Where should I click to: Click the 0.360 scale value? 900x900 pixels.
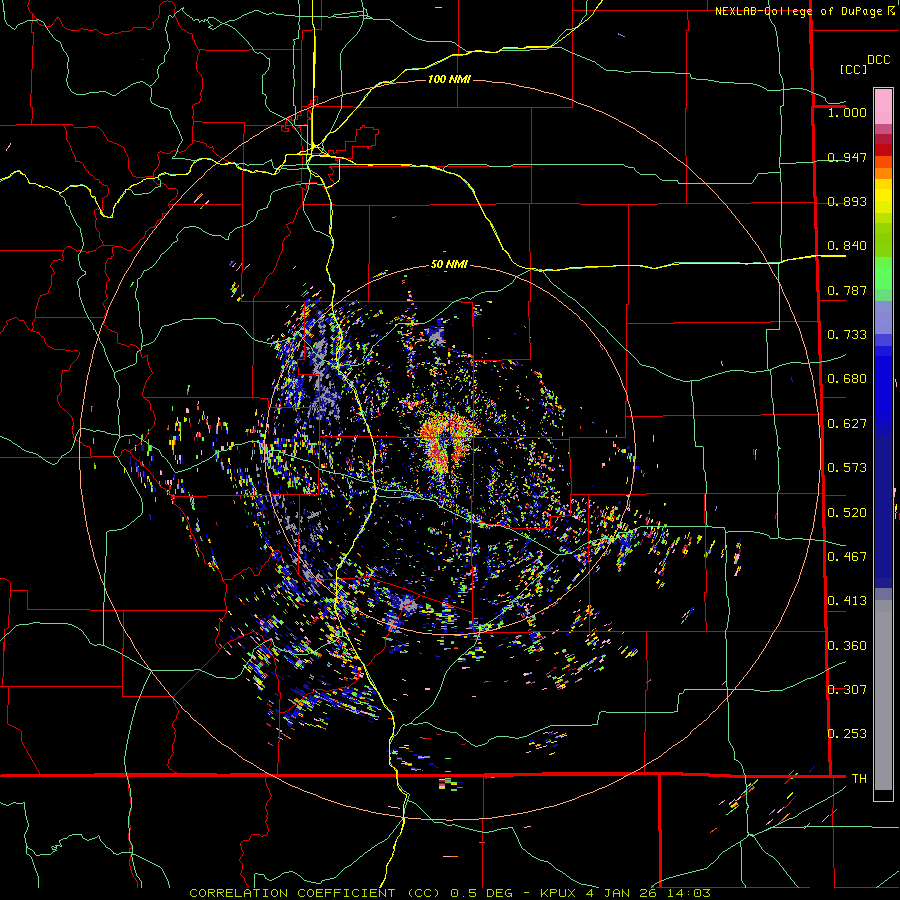(x=847, y=646)
